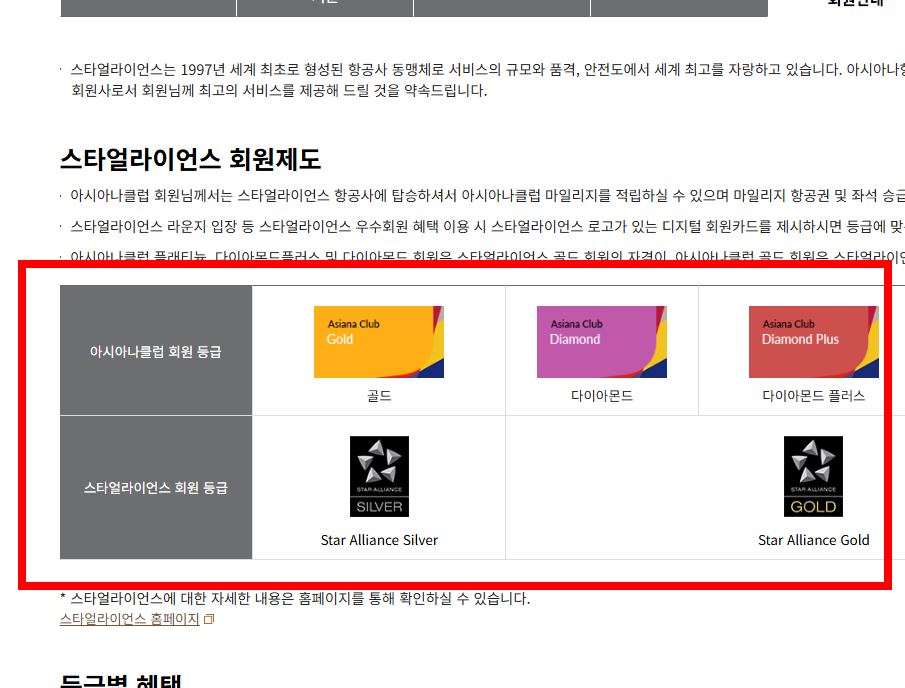Click the 등급별 혜택 heading
Image resolution: width=905 pixels, height=688 pixels.
coord(121,681)
